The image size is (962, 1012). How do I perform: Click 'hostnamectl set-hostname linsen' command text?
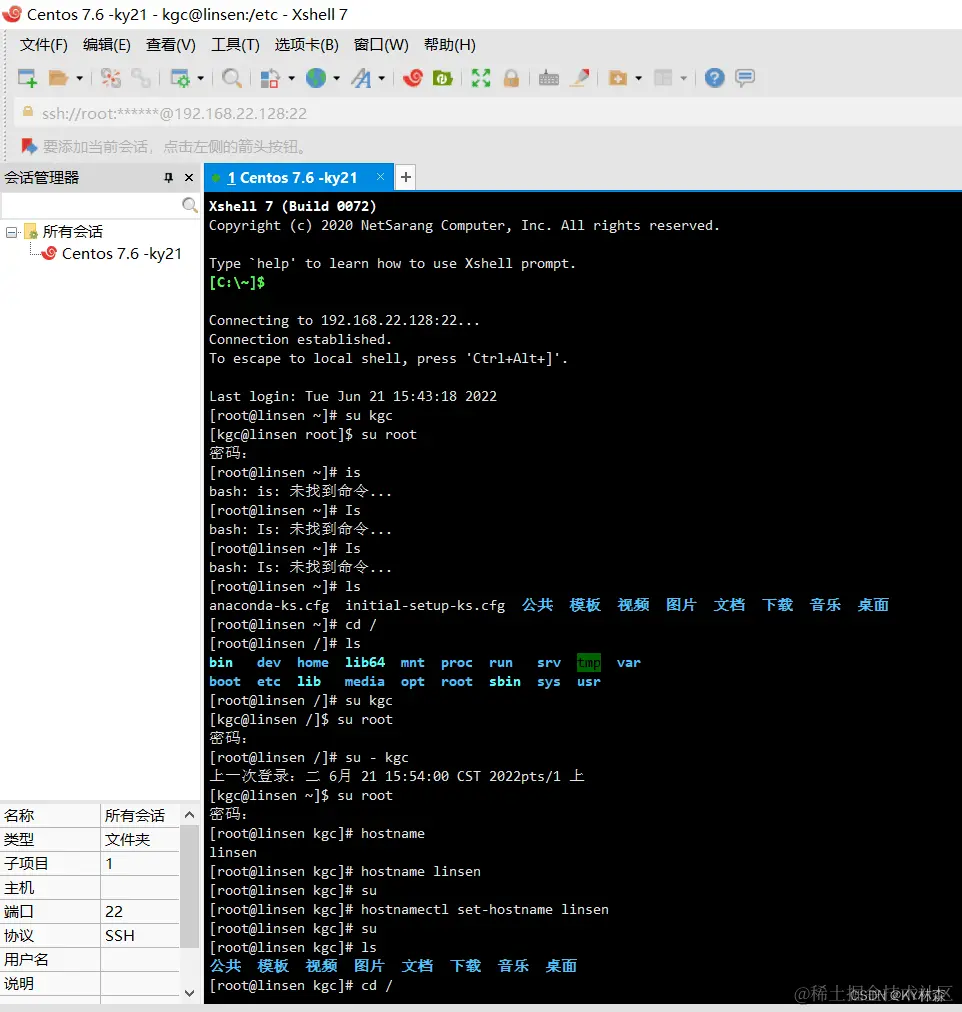pyautogui.click(x=485, y=909)
